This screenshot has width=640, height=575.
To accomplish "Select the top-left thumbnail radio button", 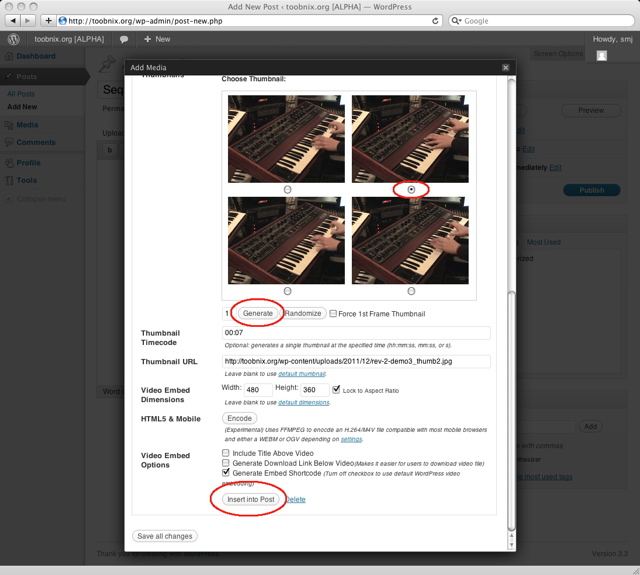I will (x=287, y=189).
